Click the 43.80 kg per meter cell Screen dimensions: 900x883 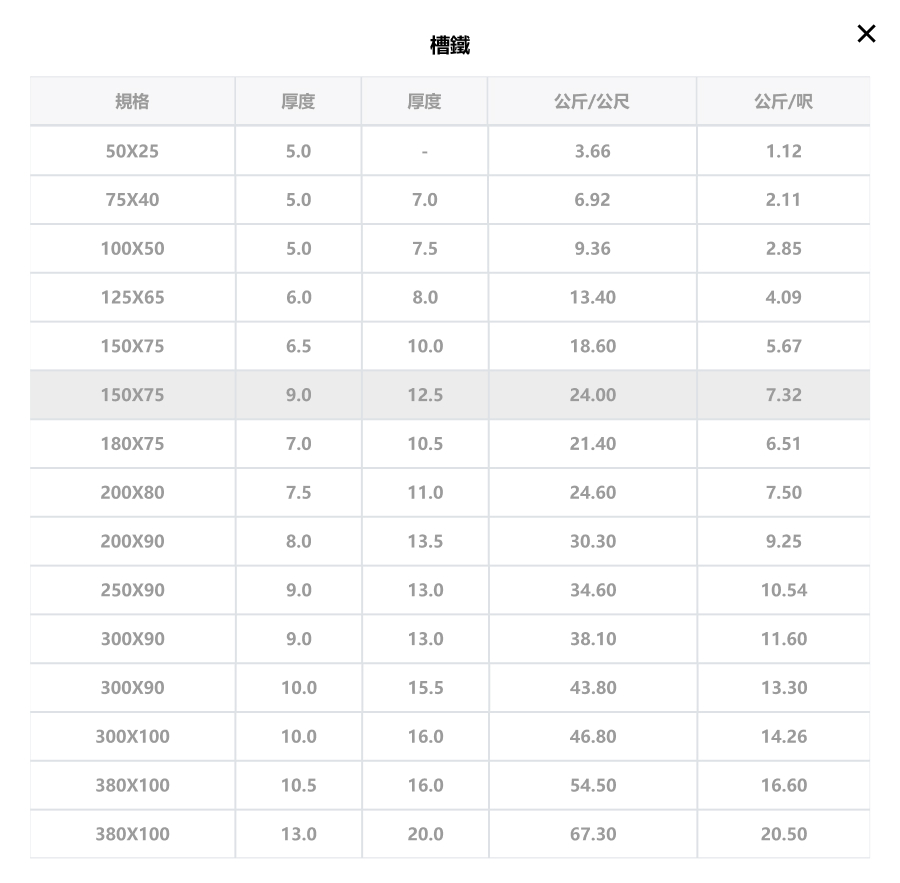pyautogui.click(x=592, y=688)
